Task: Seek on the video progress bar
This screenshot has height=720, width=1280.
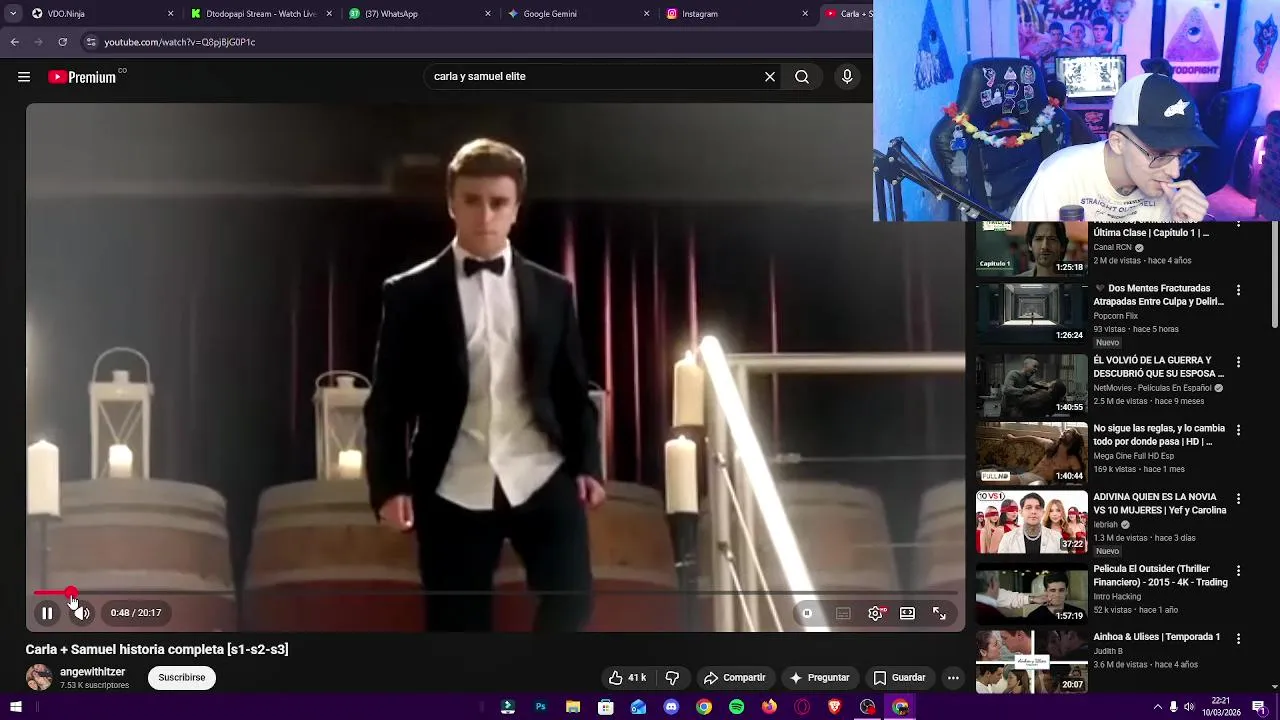Action: (496, 594)
